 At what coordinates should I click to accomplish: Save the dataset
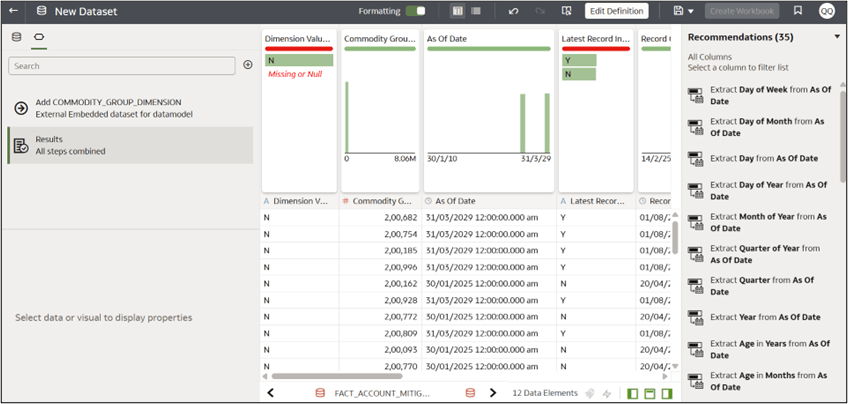pos(679,11)
